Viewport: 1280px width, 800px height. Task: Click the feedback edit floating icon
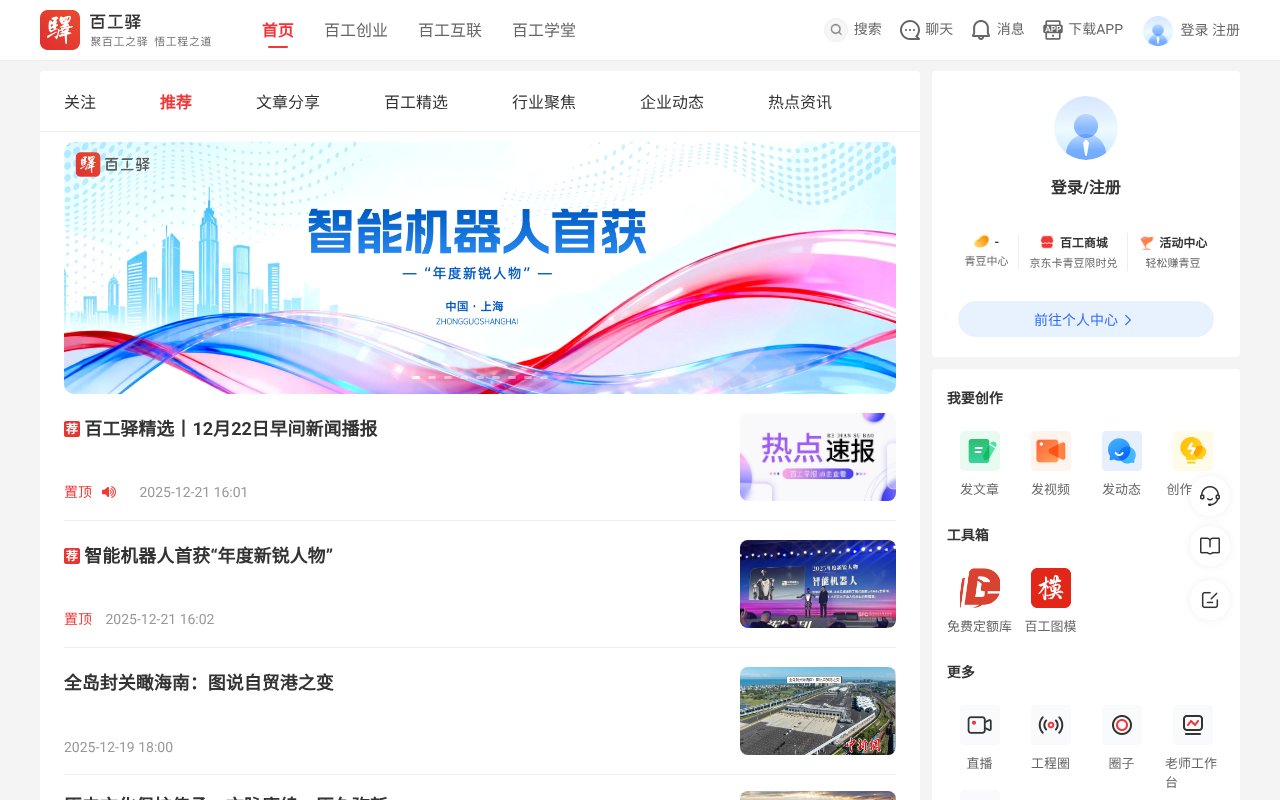1210,601
